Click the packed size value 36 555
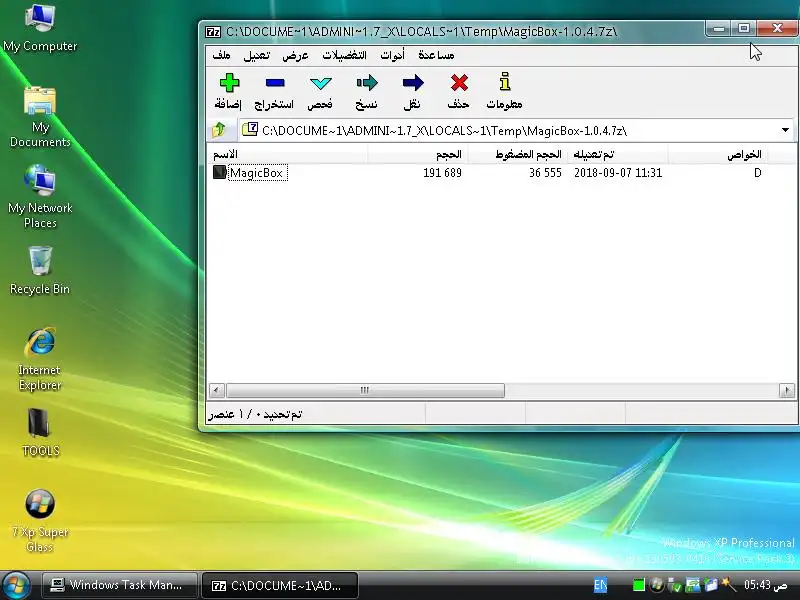The width and height of the screenshot is (800, 600). pyautogui.click(x=545, y=172)
